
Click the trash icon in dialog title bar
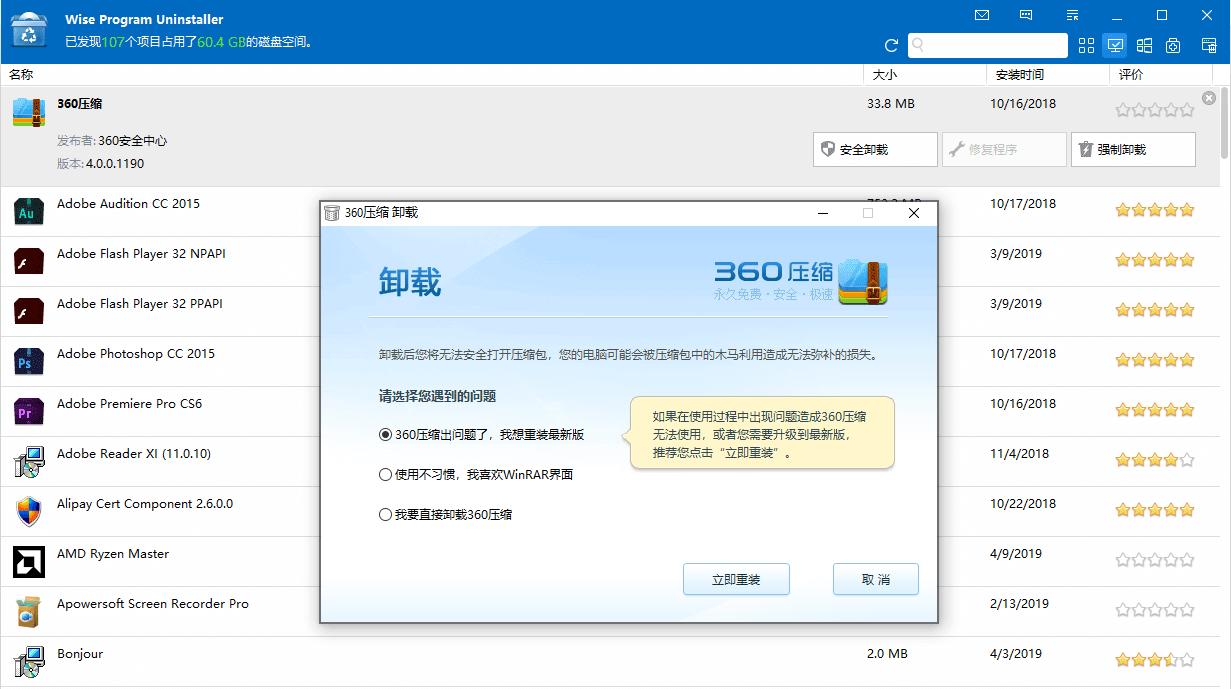tap(332, 212)
